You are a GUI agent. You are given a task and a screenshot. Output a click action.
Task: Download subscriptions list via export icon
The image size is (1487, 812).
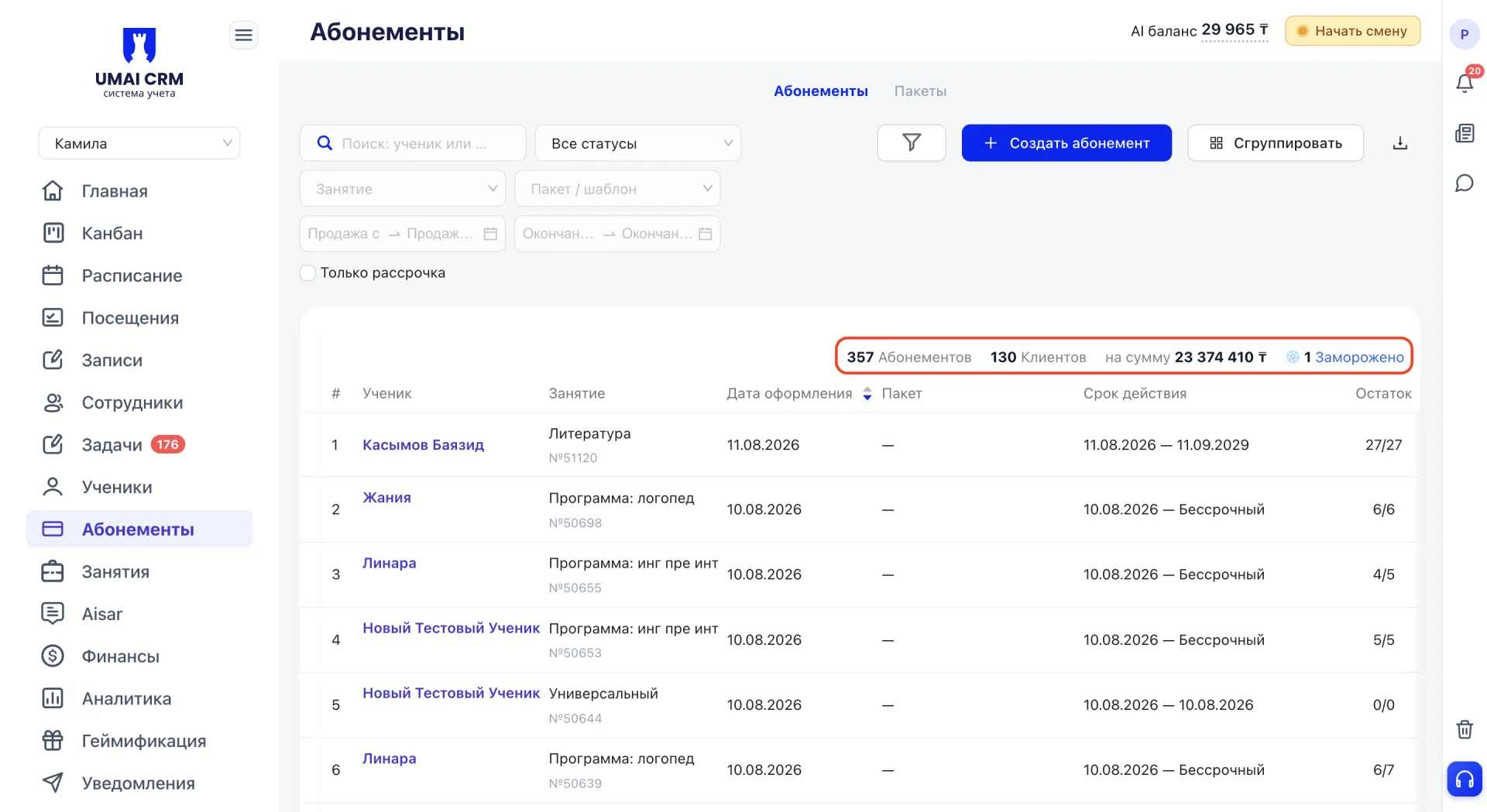[x=1399, y=143]
